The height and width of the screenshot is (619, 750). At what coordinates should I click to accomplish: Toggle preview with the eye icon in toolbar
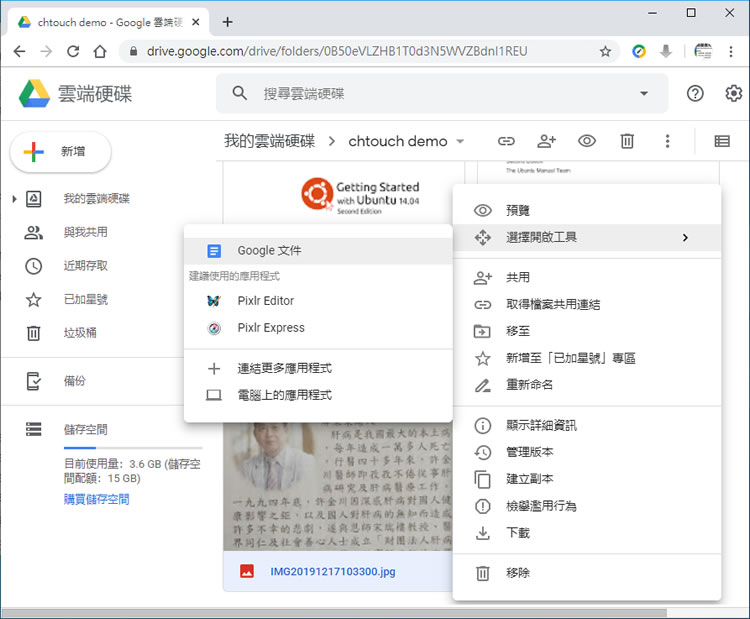coord(587,141)
